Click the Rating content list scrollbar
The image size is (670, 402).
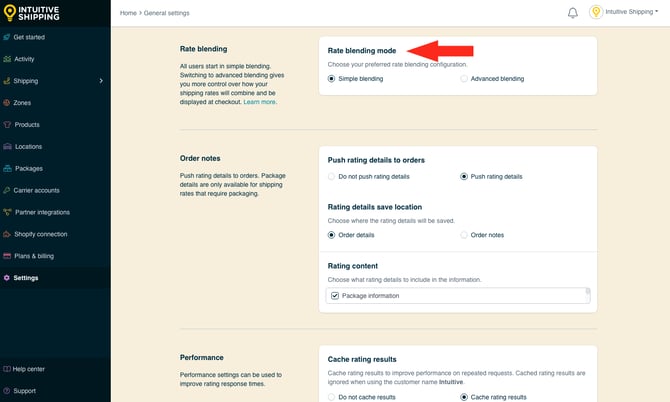pos(588,295)
